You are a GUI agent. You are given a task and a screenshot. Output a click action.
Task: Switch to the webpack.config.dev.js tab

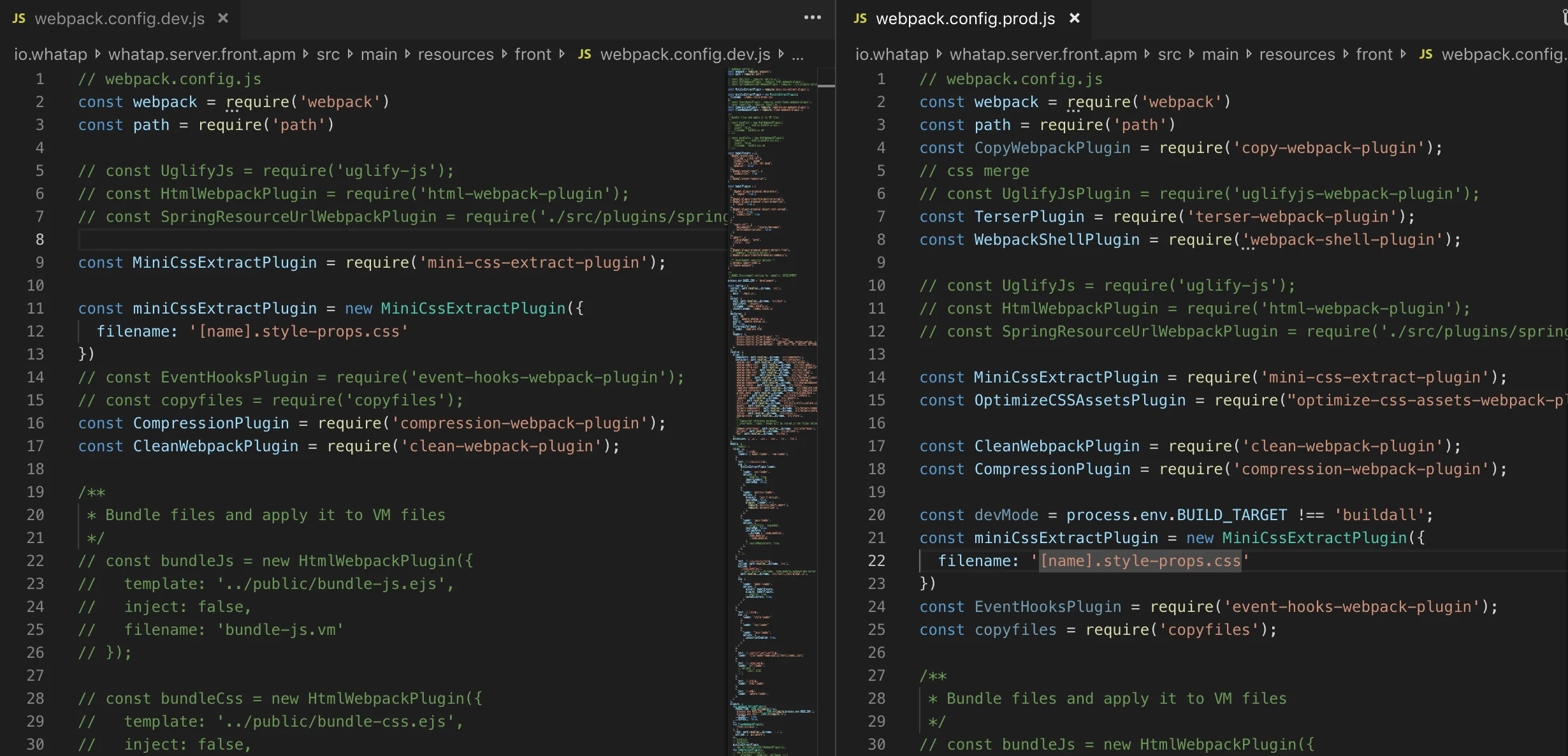click(x=120, y=18)
